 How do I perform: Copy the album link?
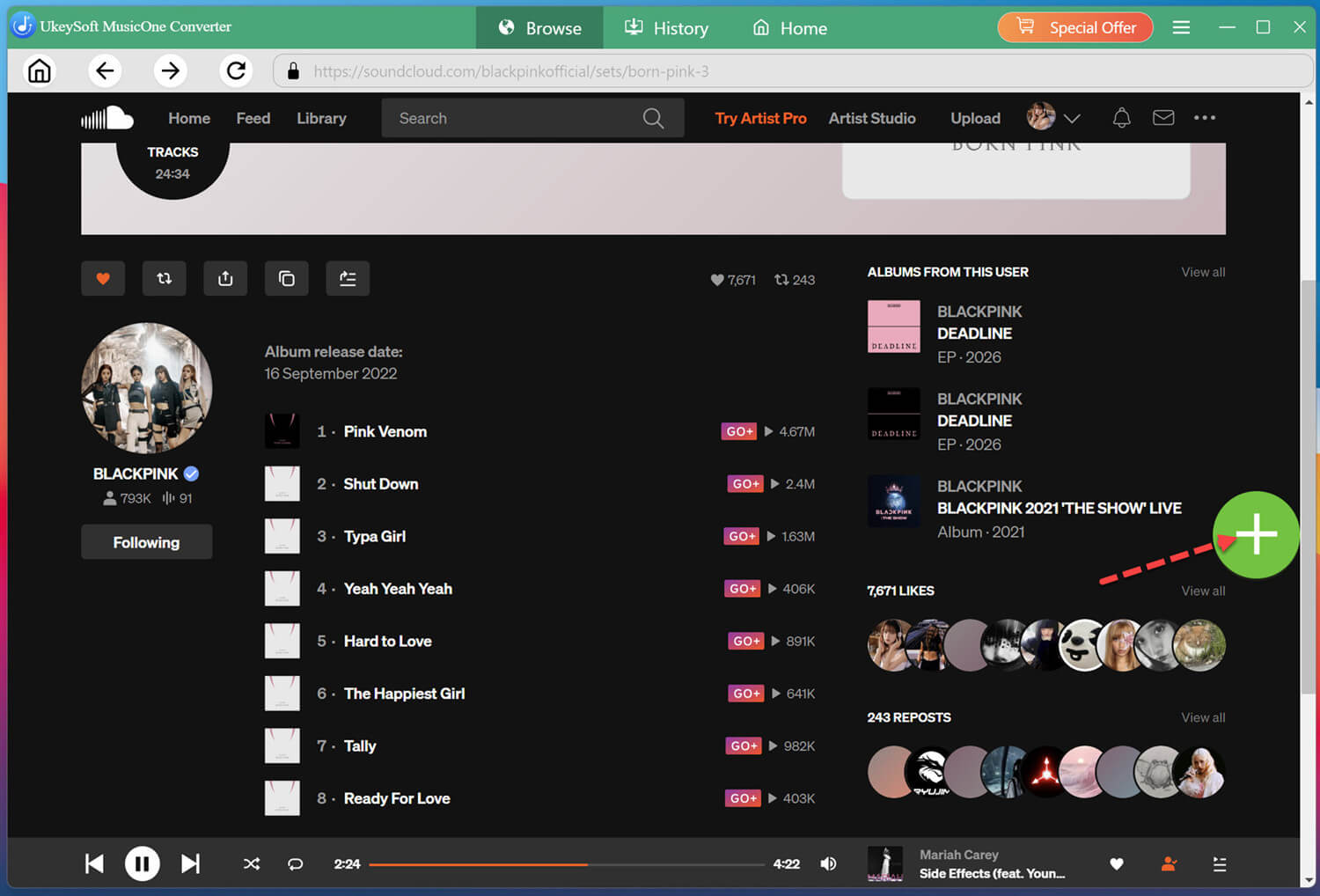pyautogui.click(x=287, y=278)
